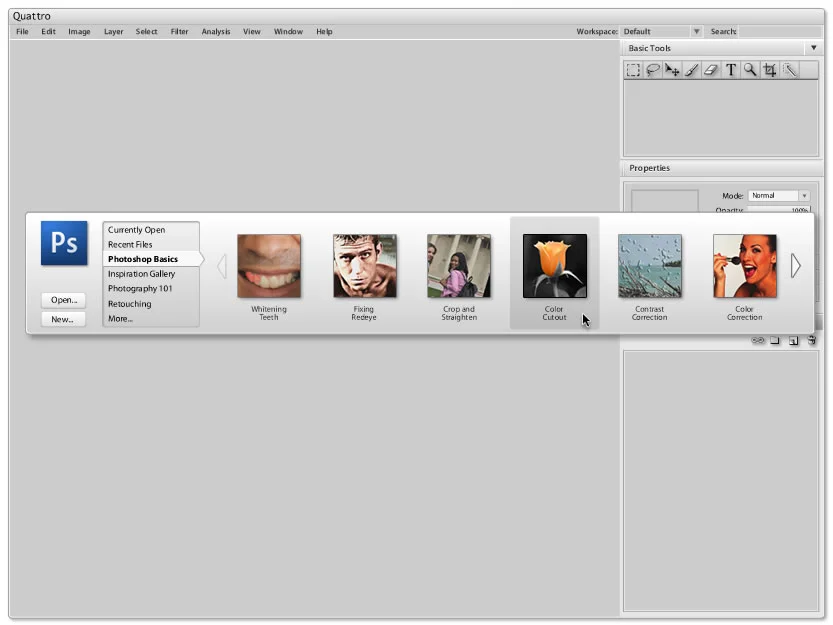Open the Color Correction thumbnail
The height and width of the screenshot is (625, 833).
pyautogui.click(x=745, y=266)
